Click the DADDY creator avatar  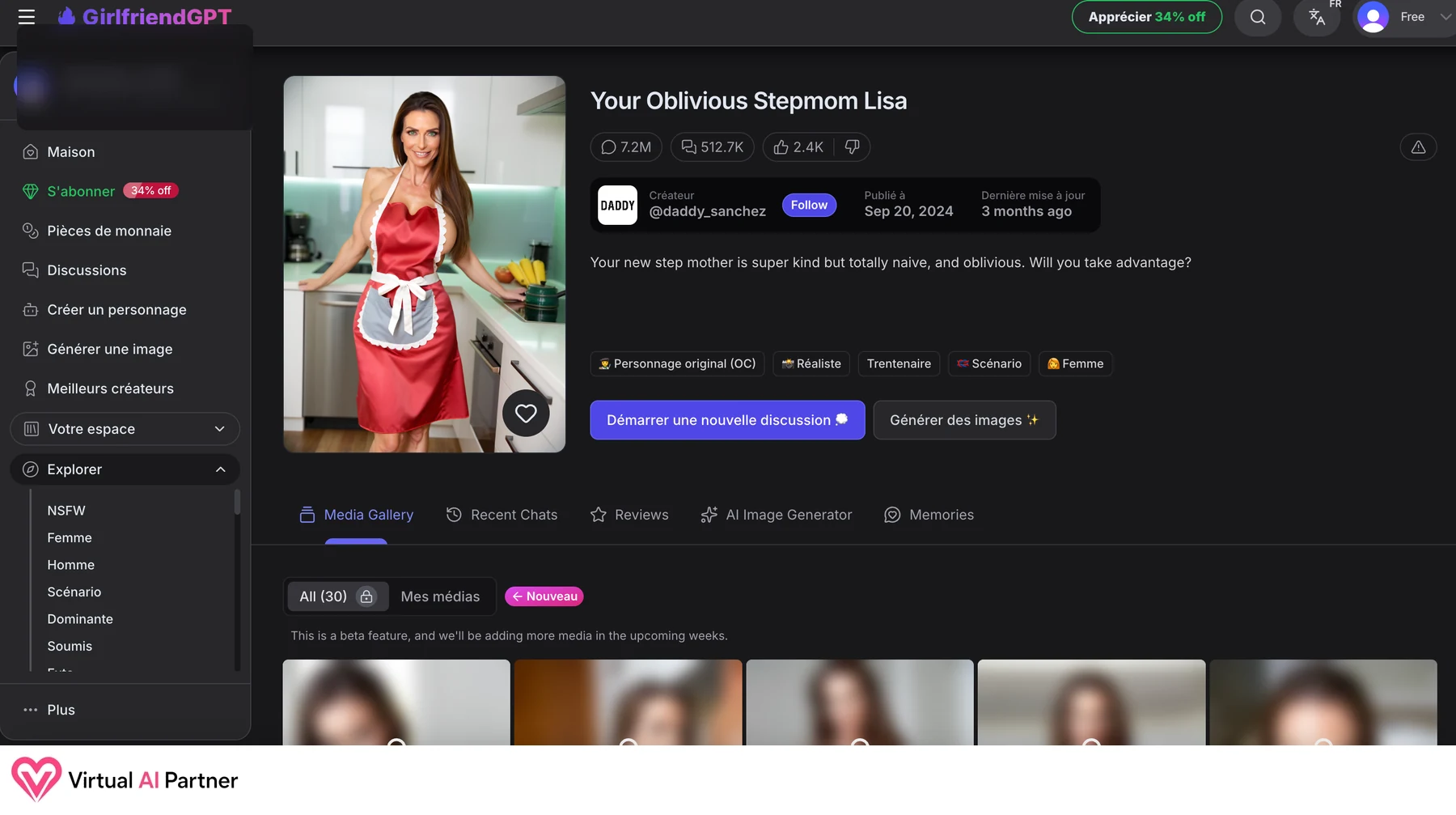click(x=617, y=206)
